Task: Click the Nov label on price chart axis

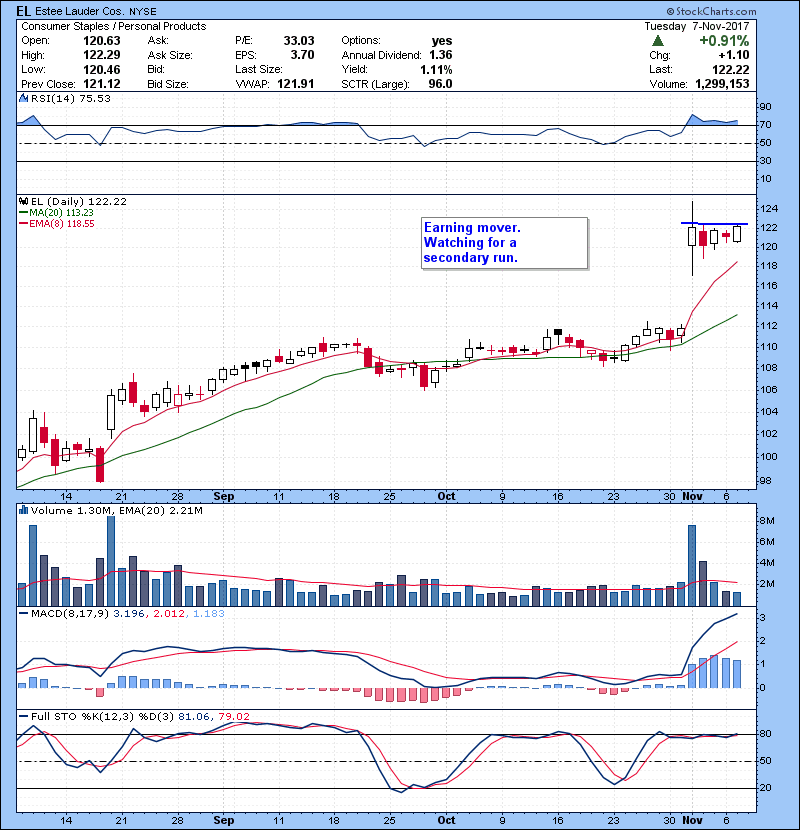Action: 692,496
